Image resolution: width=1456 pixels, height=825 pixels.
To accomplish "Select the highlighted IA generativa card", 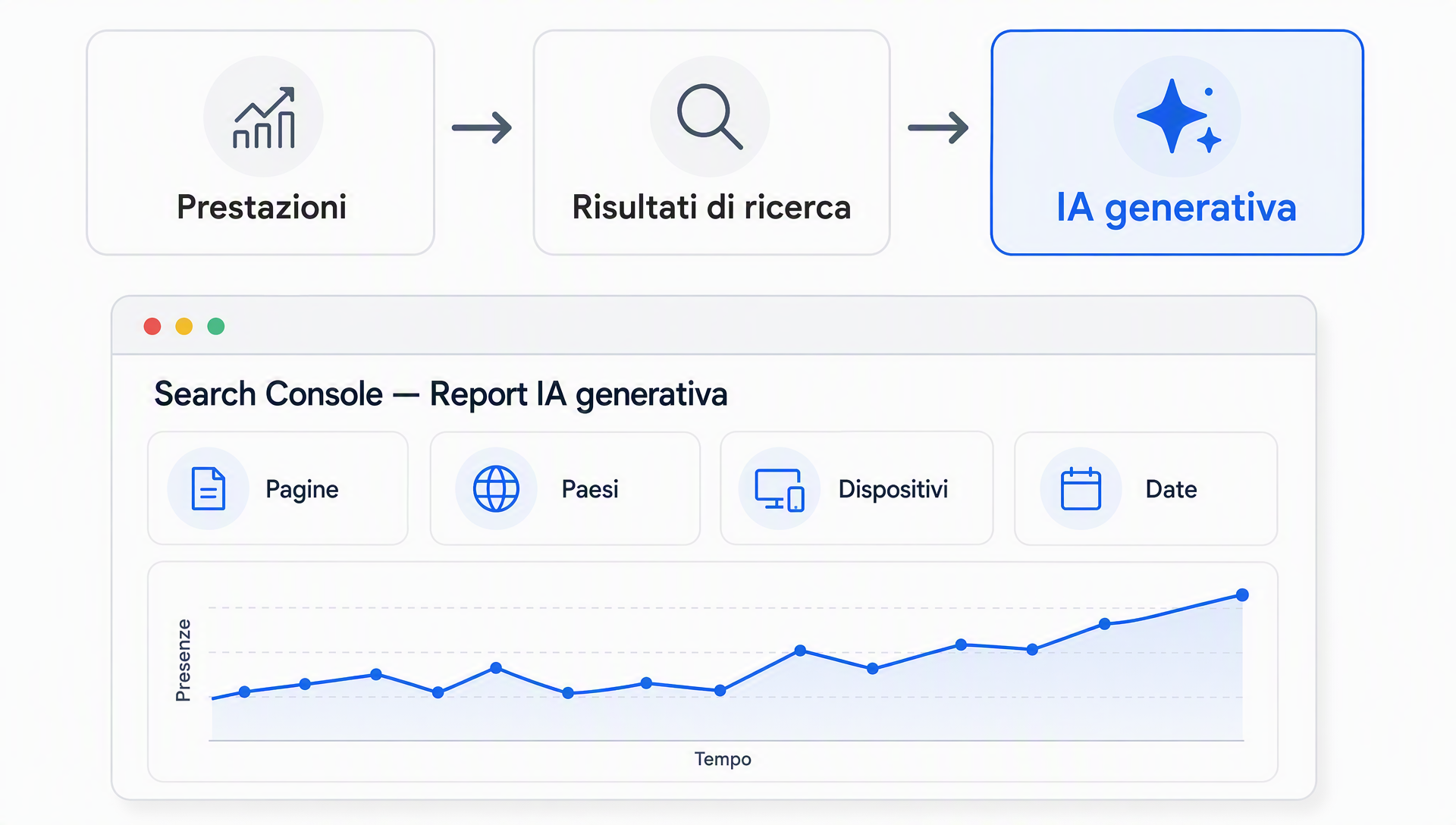I will coord(1177,143).
